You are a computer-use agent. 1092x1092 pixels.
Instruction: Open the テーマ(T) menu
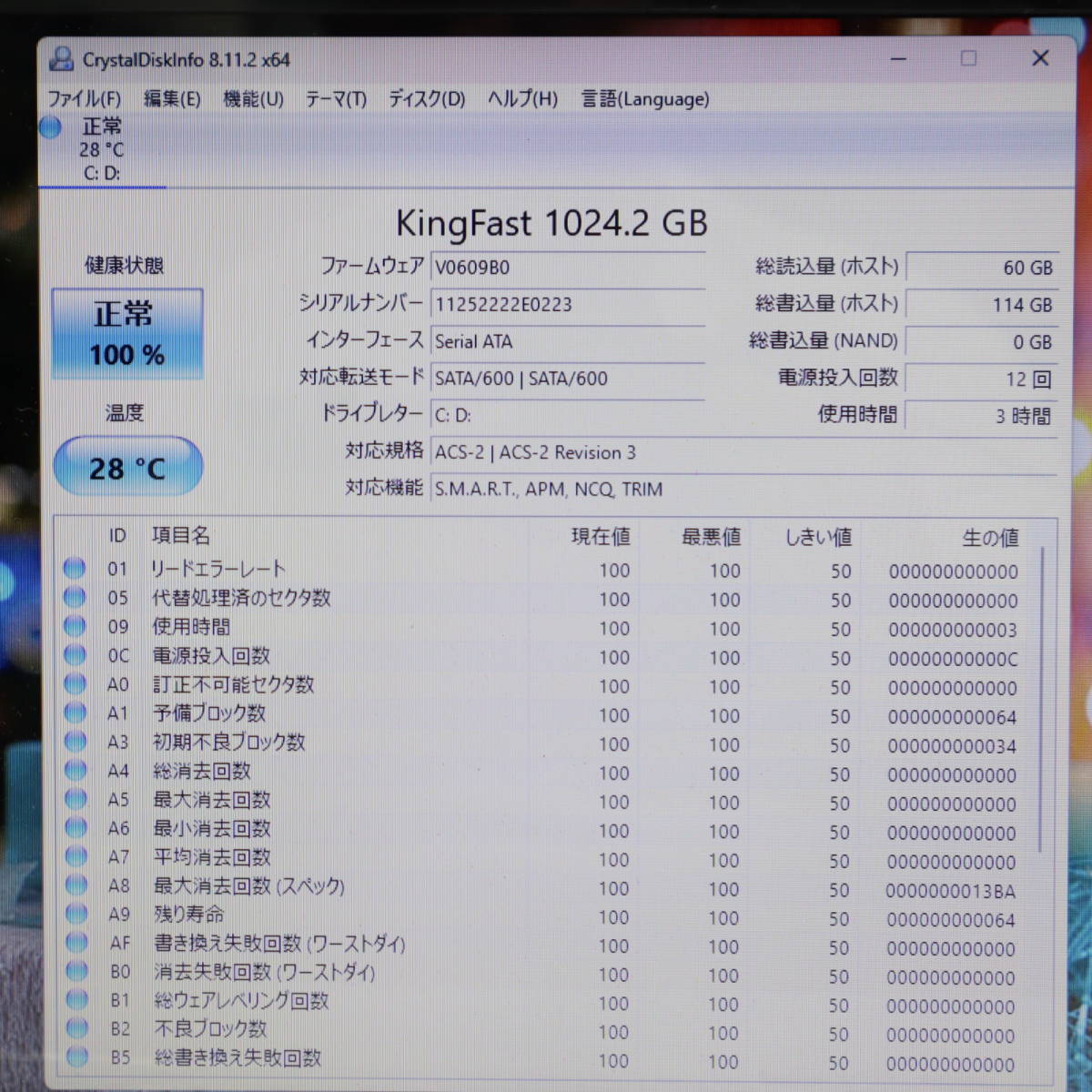[336, 98]
